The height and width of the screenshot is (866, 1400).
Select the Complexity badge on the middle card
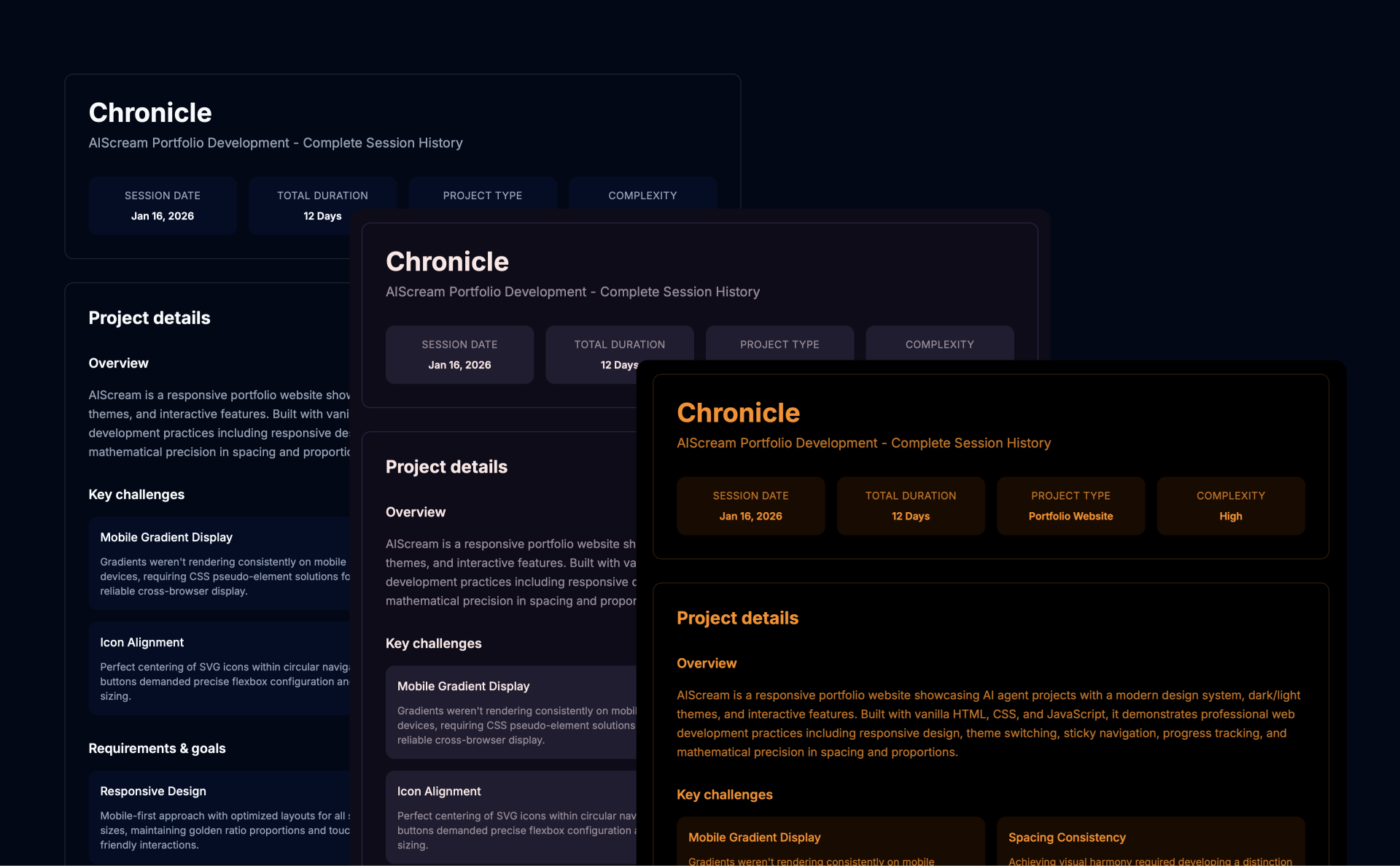click(939, 344)
